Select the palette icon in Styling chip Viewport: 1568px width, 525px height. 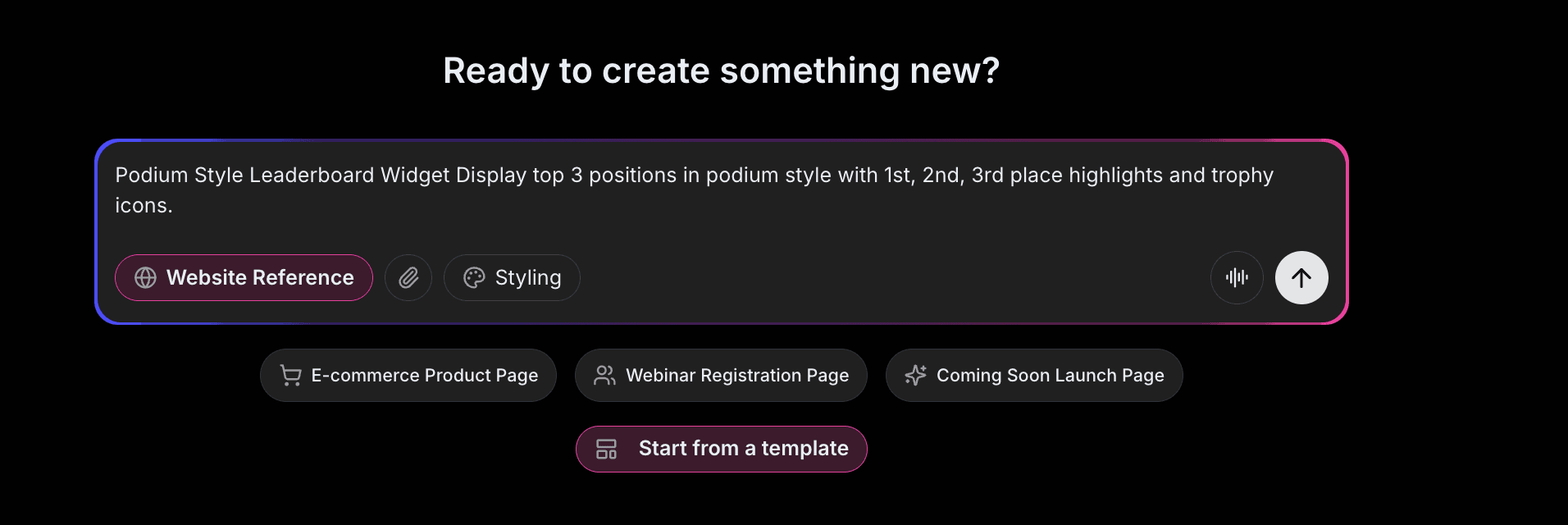[474, 277]
